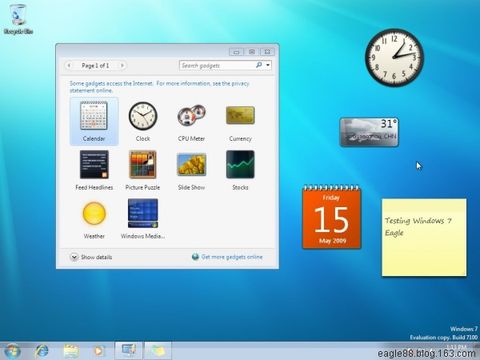Choose the CPU Meter gadget icon
Image resolution: width=480 pixels, height=360 pixels.
[191, 115]
